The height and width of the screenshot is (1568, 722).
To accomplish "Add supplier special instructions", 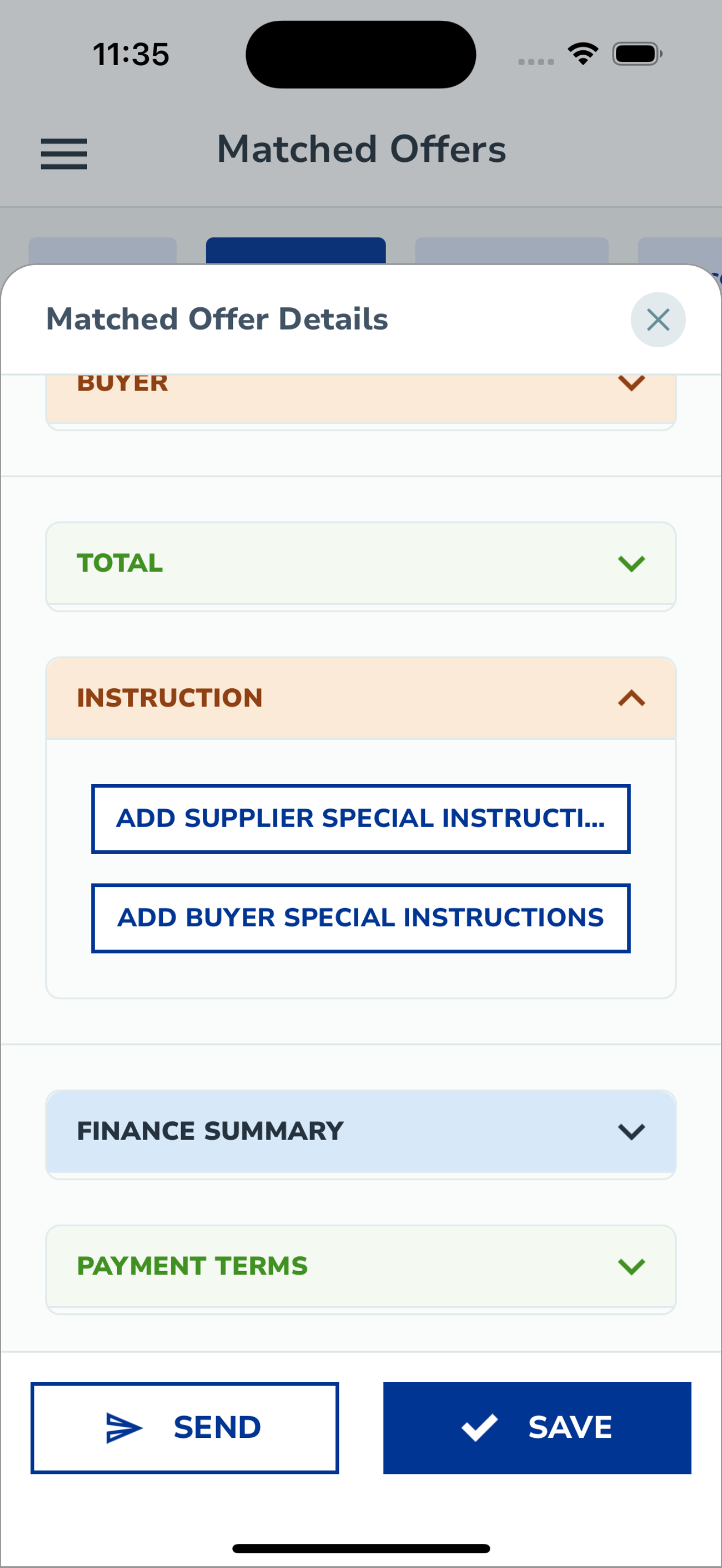I will [361, 818].
